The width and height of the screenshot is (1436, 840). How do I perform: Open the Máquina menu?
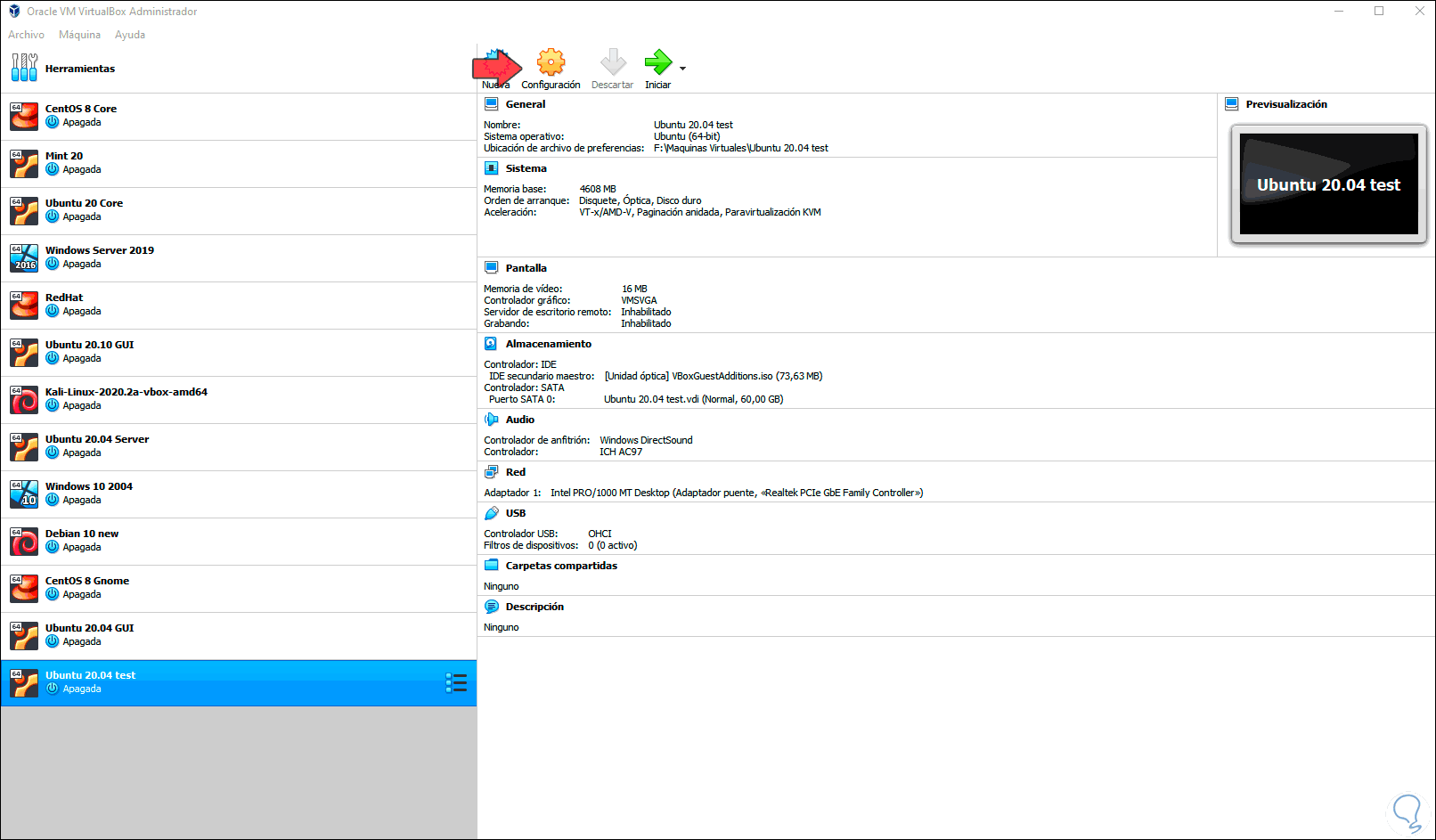(x=79, y=35)
